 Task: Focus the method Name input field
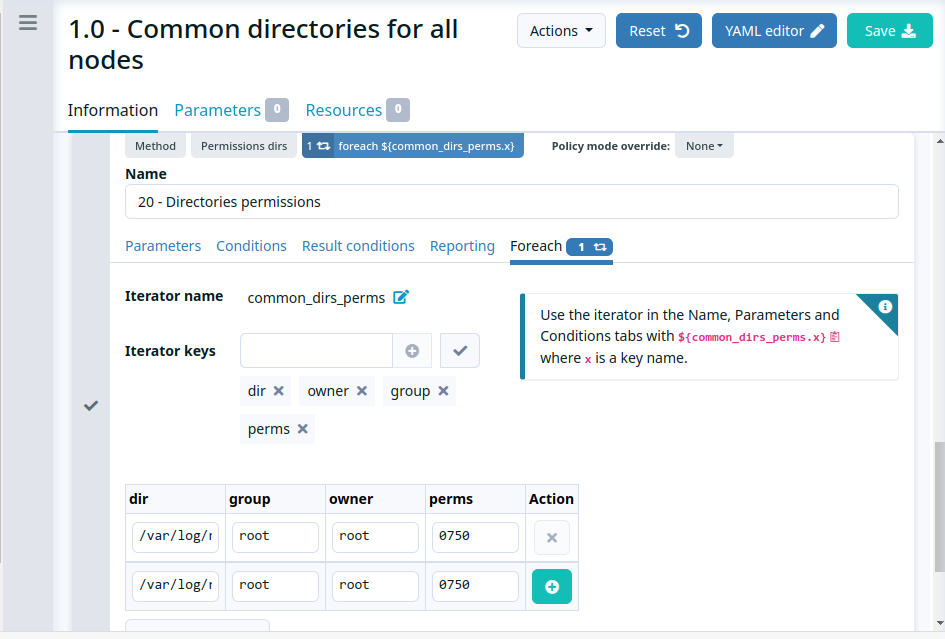click(512, 202)
